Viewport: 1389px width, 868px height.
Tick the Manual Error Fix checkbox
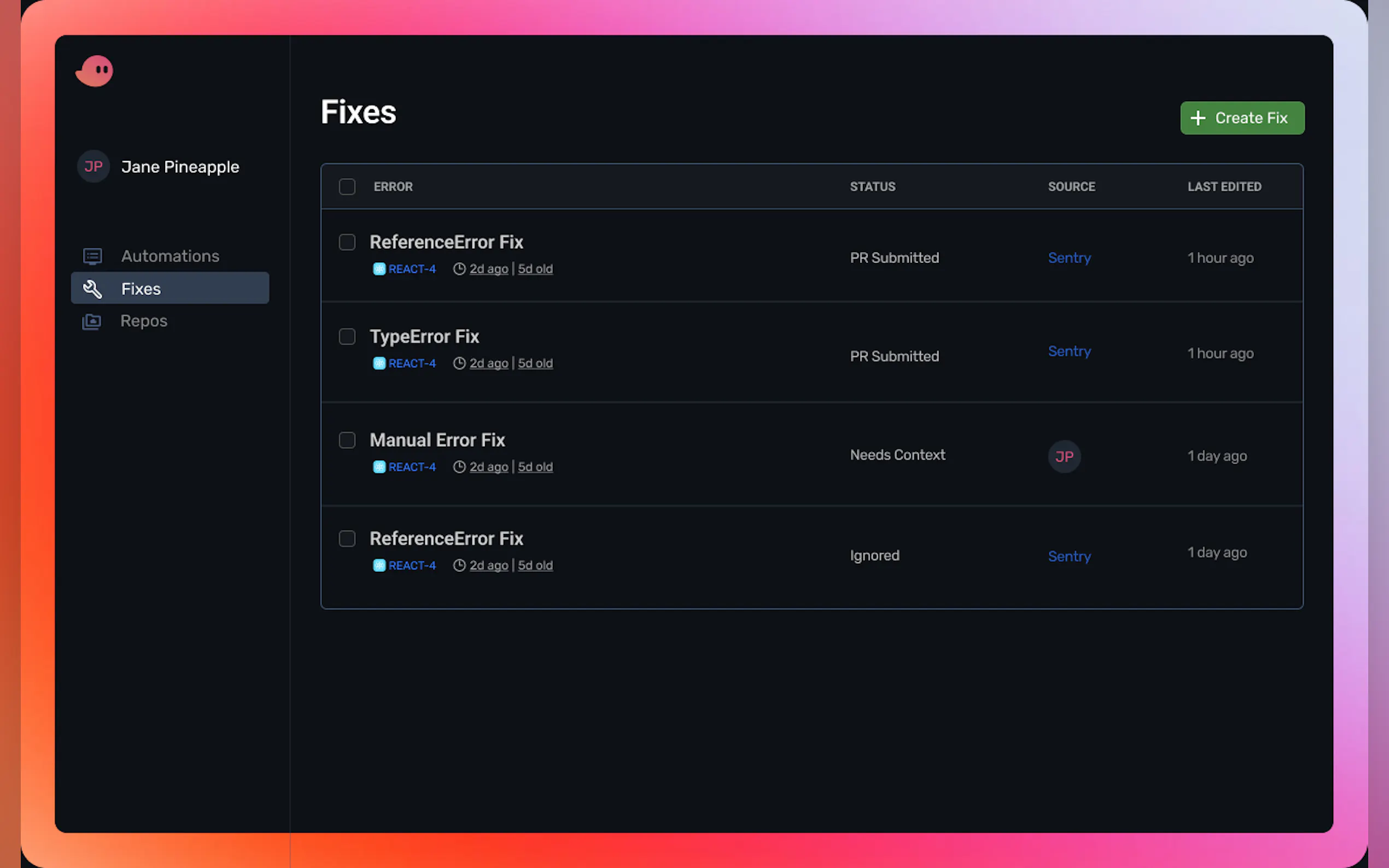[x=347, y=441]
